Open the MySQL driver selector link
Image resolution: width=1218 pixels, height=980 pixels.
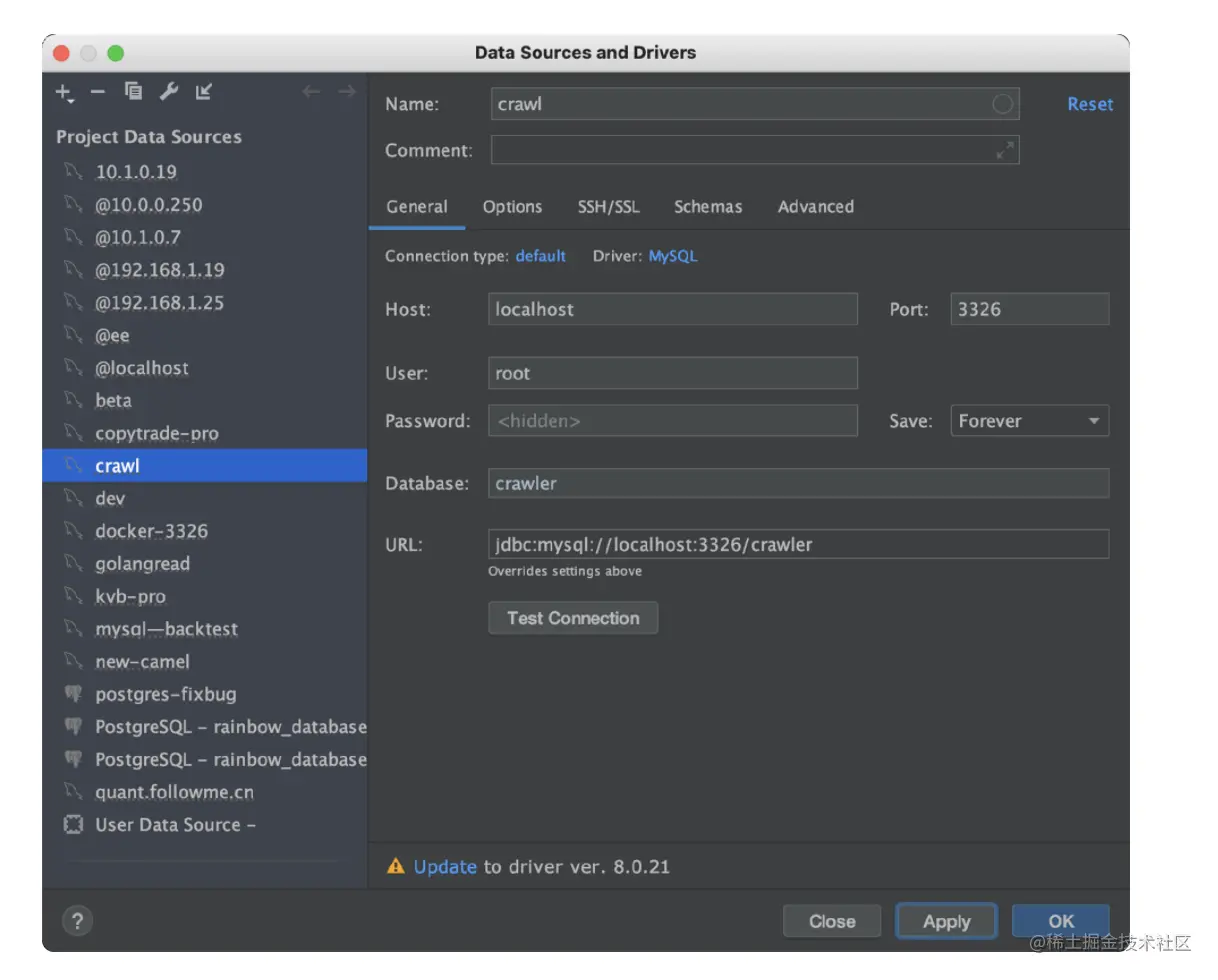pos(673,256)
